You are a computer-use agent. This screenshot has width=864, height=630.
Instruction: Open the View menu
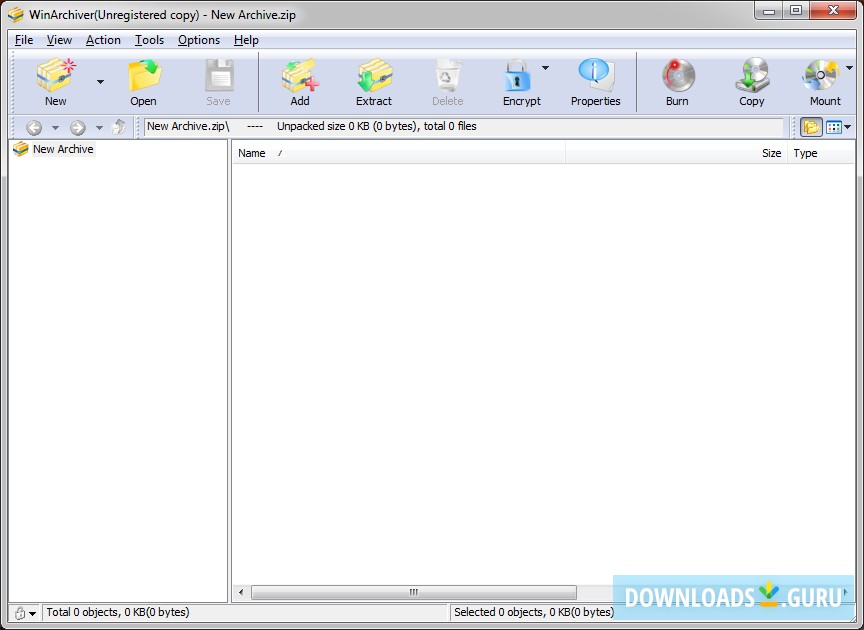tap(59, 40)
